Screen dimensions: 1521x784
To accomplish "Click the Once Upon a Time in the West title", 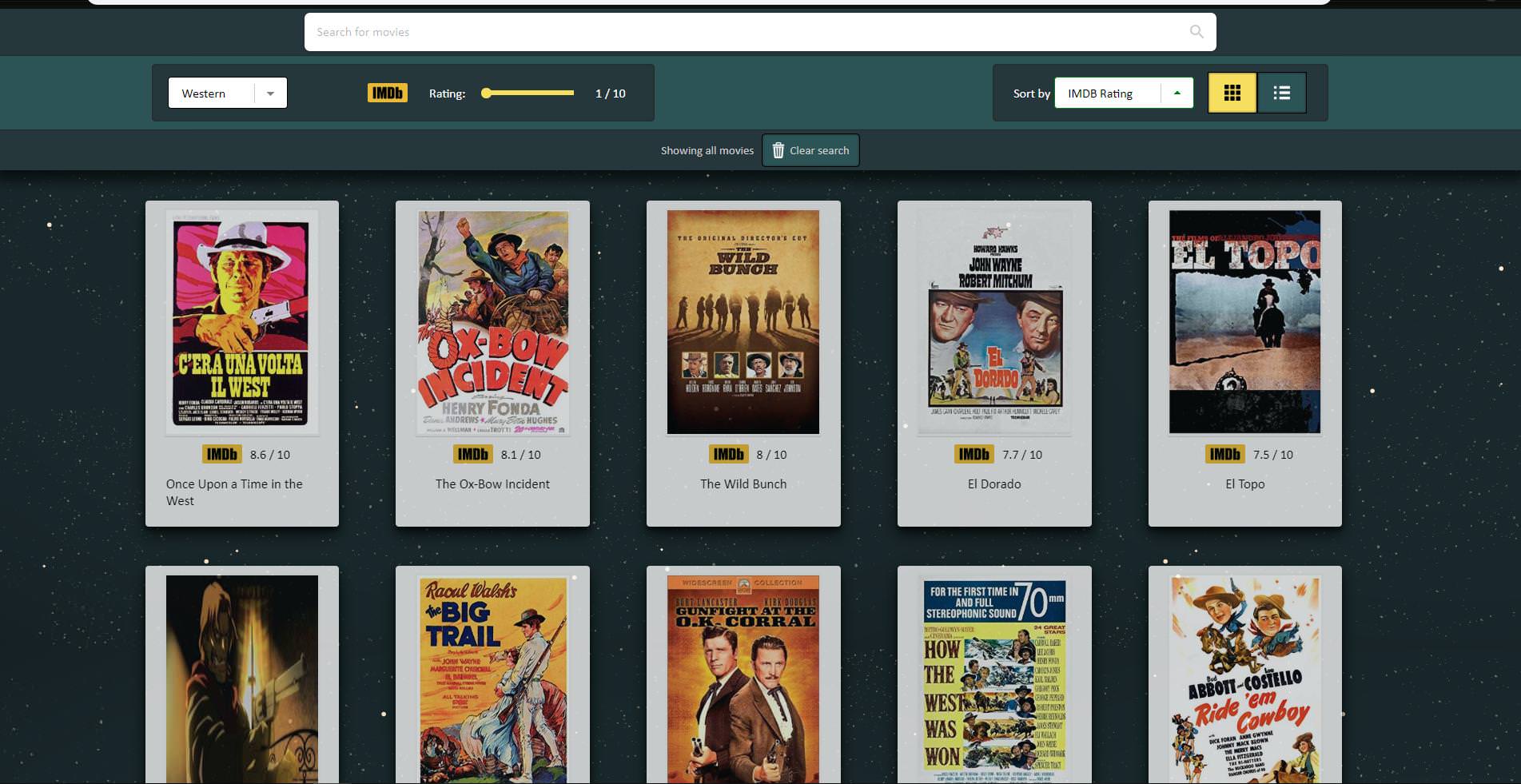I will tap(234, 492).
